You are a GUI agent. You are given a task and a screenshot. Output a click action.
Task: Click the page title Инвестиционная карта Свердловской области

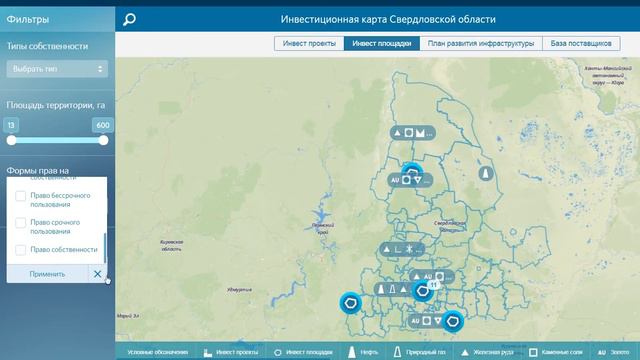pyautogui.click(x=388, y=19)
